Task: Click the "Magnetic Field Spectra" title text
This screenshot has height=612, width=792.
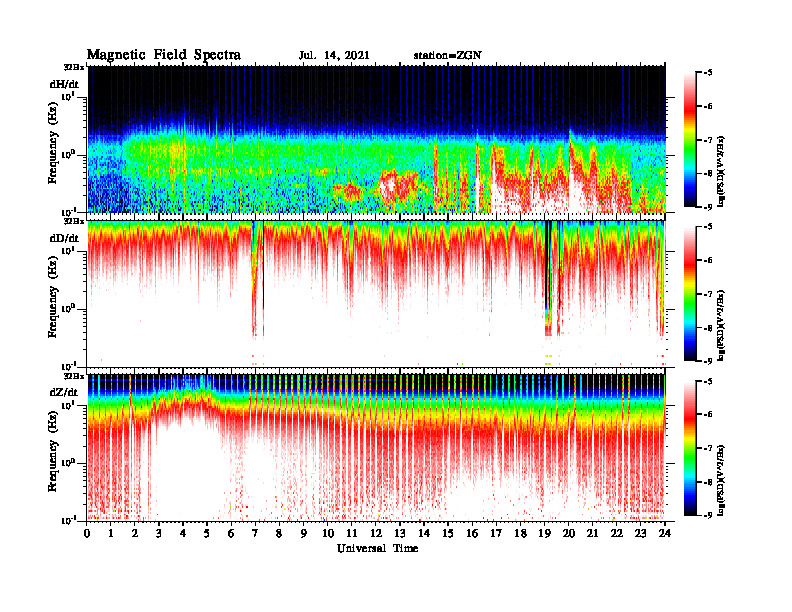Action: [x=164, y=55]
